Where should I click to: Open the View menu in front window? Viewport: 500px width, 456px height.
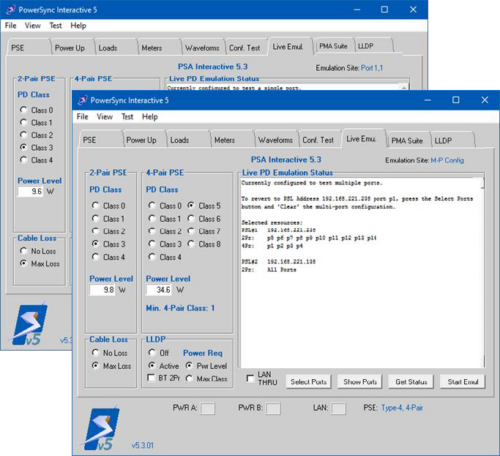point(105,116)
